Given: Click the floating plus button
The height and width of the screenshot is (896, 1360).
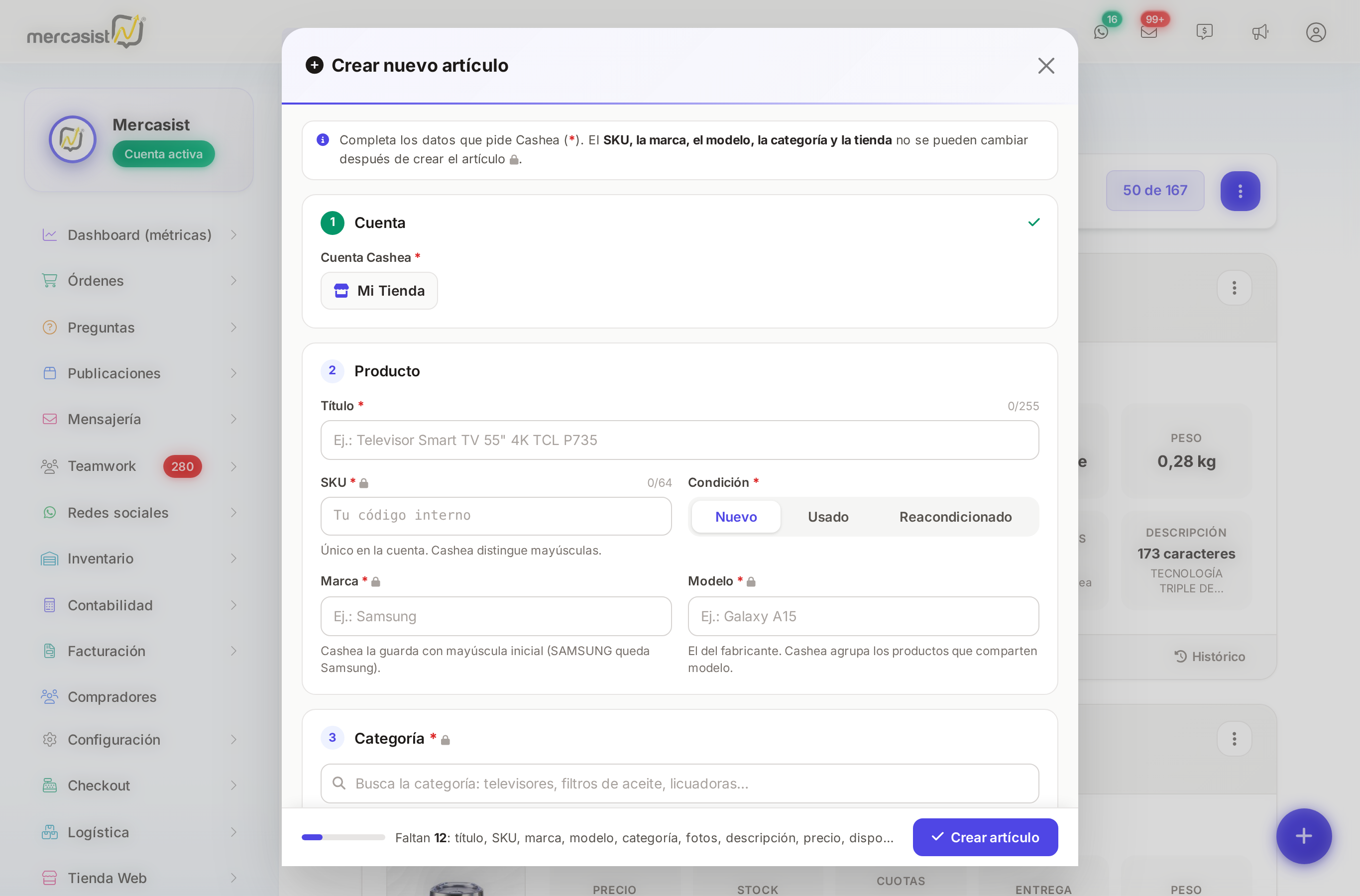Looking at the screenshot, I should [x=1303, y=836].
